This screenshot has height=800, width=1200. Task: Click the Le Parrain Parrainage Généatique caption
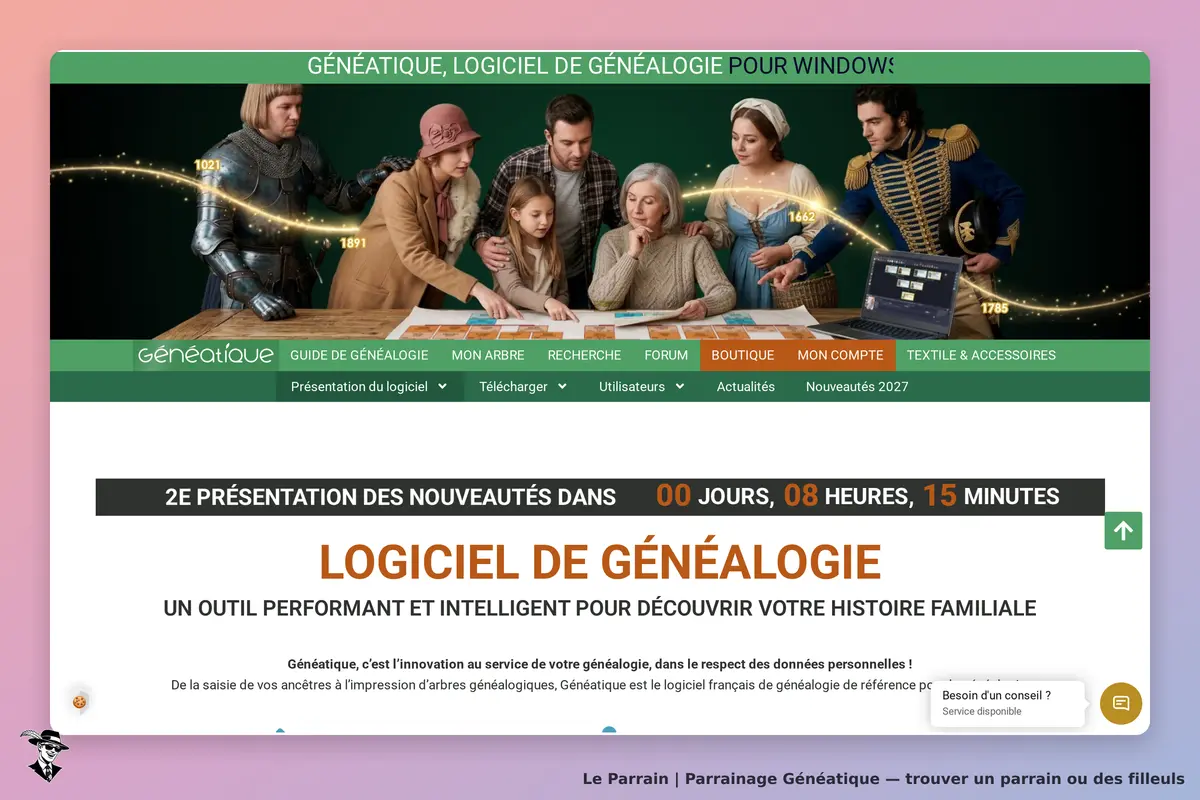click(x=884, y=778)
